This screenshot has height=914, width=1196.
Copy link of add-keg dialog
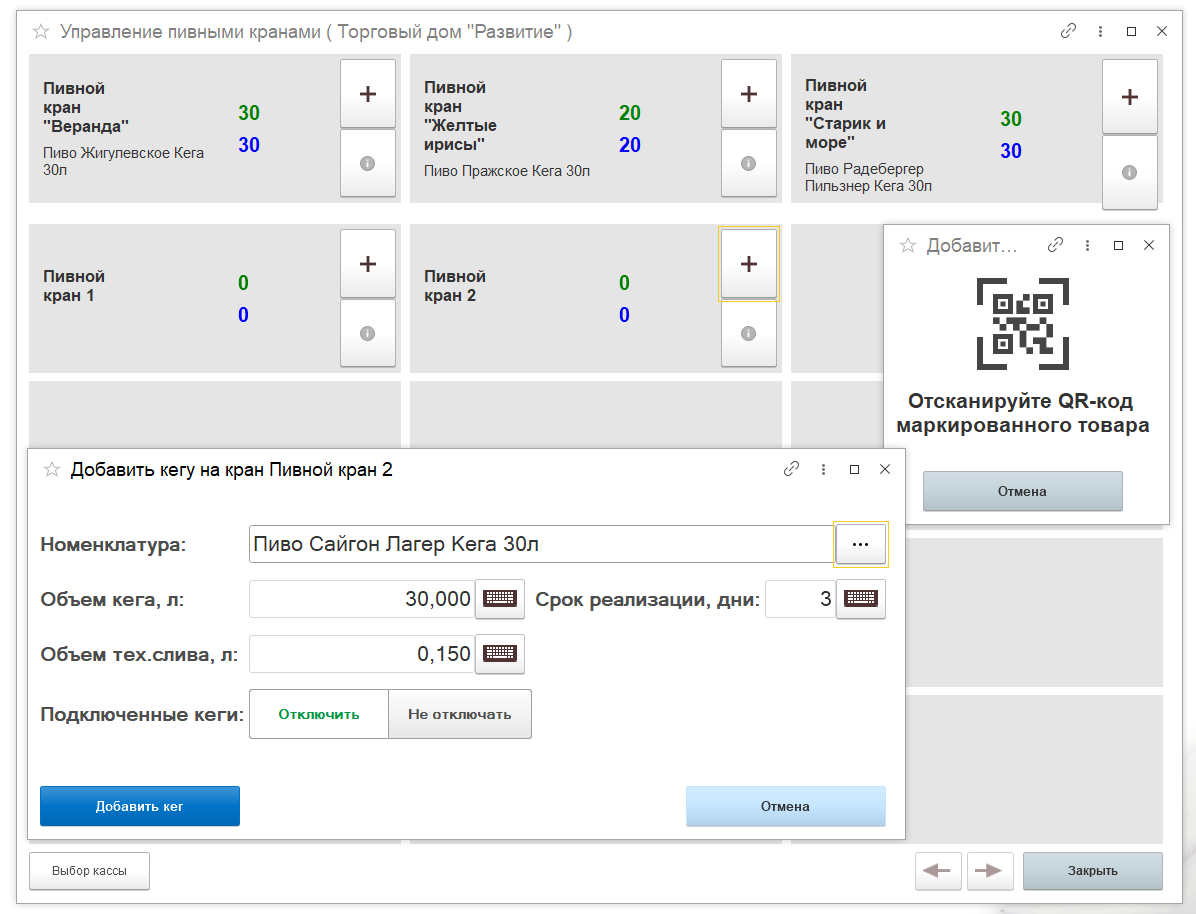[791, 469]
